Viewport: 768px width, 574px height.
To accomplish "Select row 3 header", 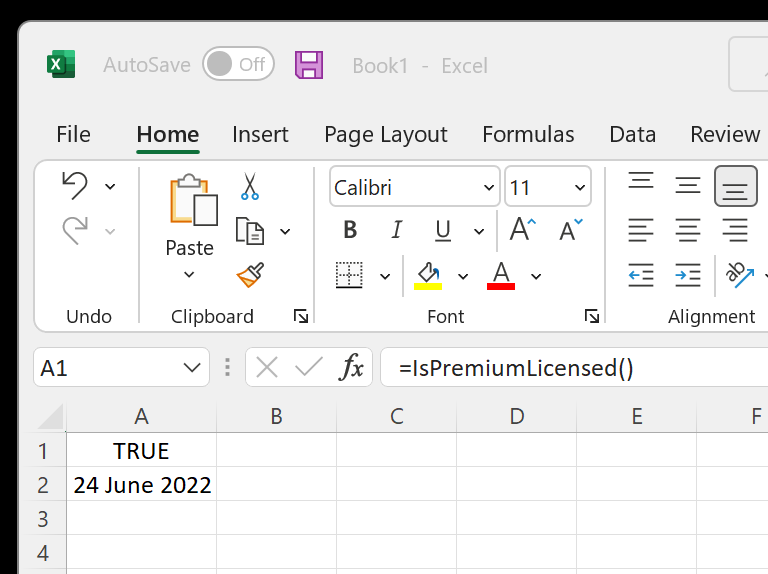I will click(x=43, y=519).
